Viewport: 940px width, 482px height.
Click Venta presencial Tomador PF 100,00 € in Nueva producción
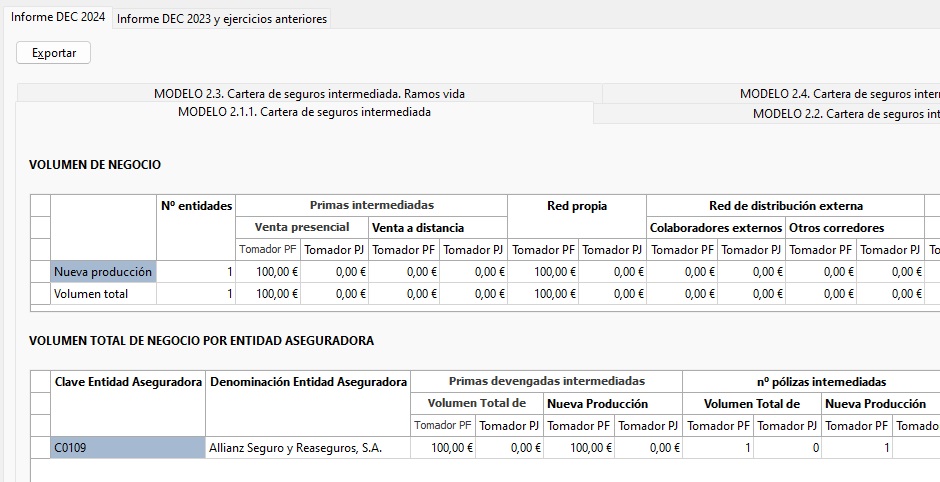coord(268,272)
